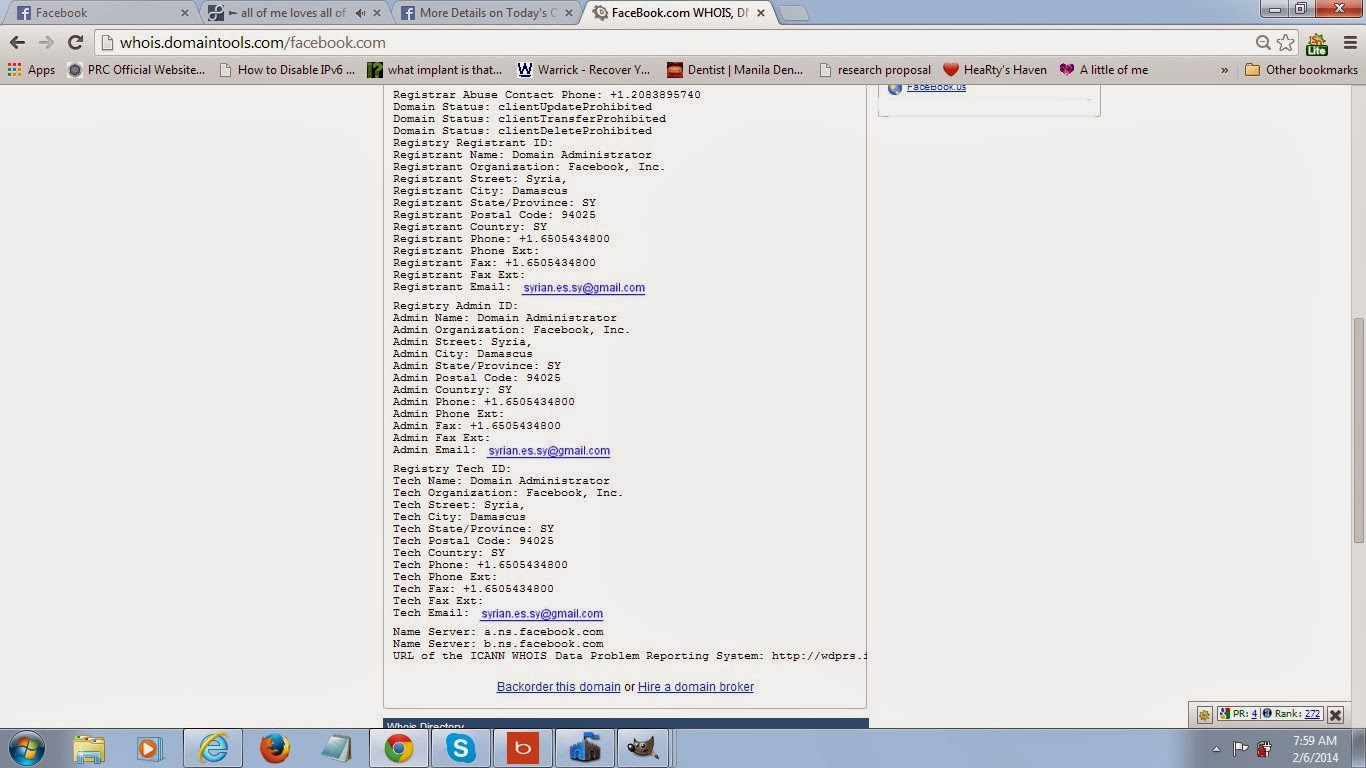Click the Google PageRank value 4
This screenshot has height=768, width=1366.
pyautogui.click(x=1254, y=714)
